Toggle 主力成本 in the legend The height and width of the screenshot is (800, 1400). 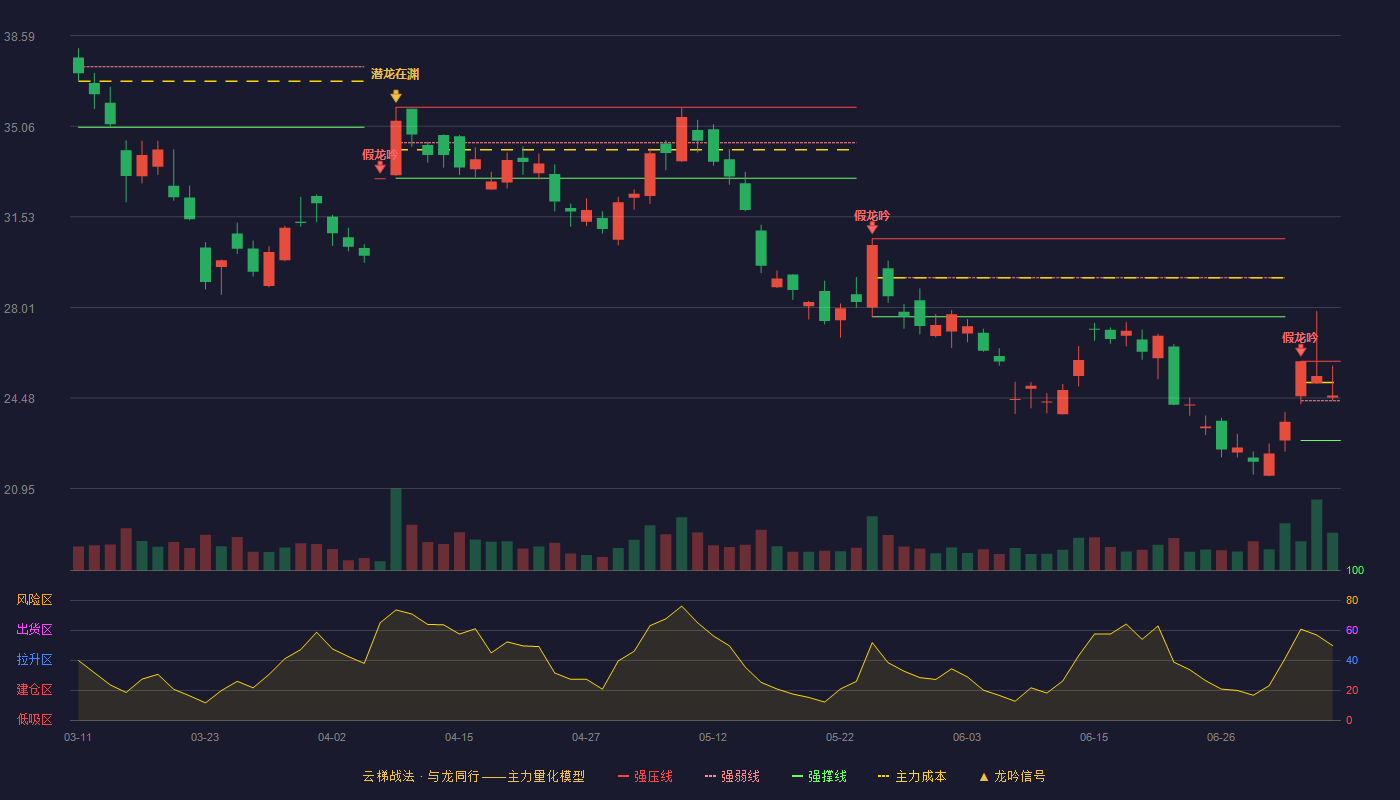912,776
